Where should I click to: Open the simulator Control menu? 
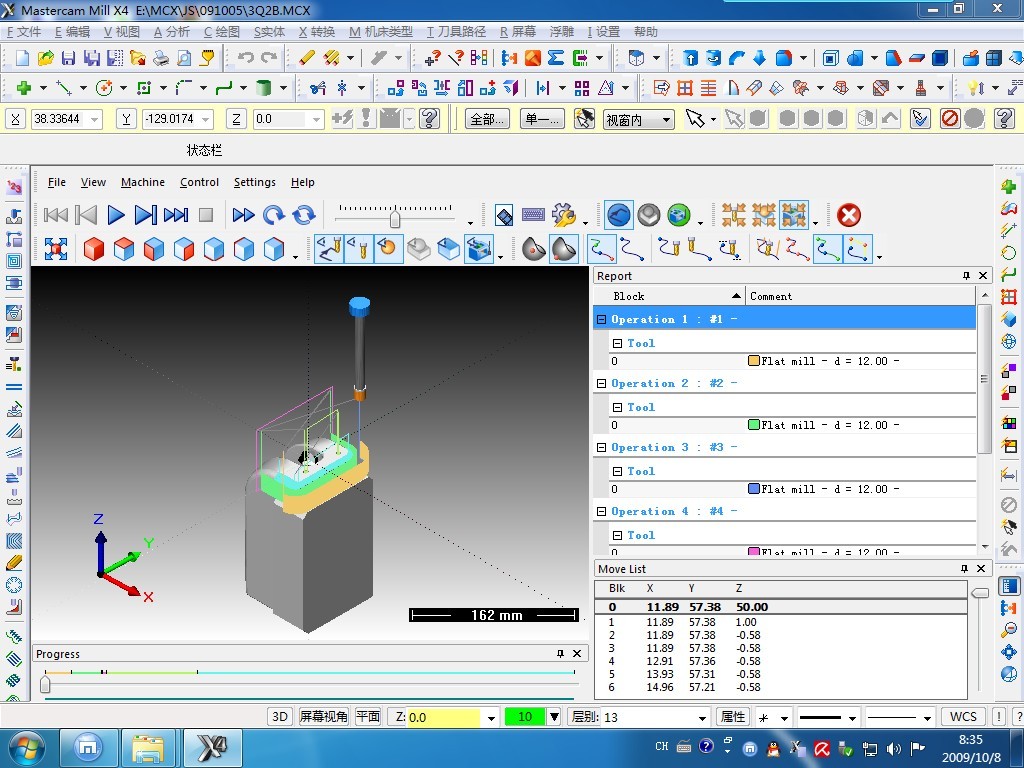199,182
